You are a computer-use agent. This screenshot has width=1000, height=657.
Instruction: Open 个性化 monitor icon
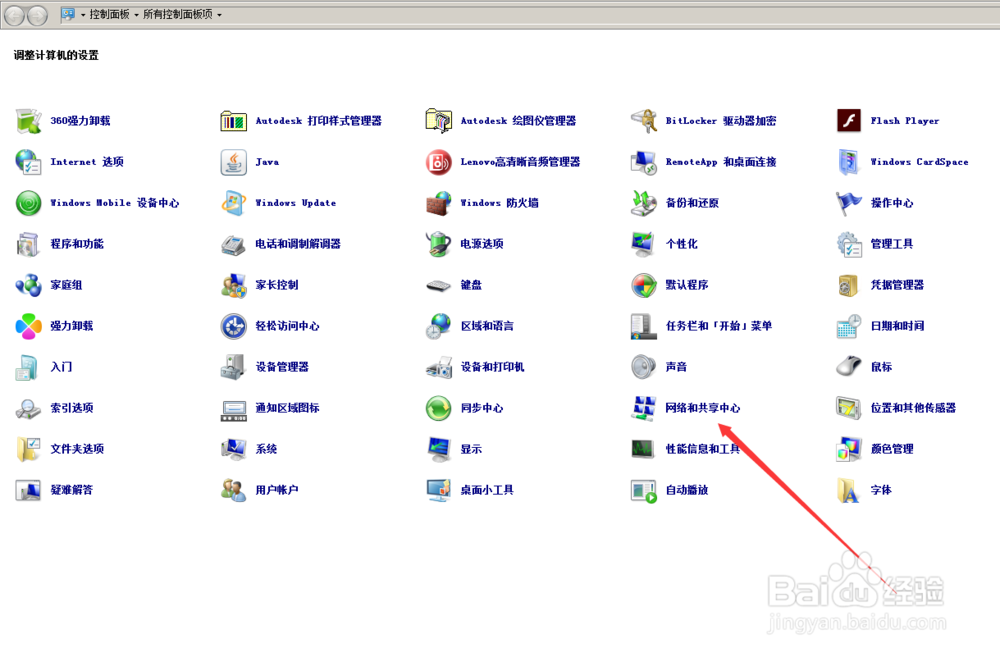644,244
